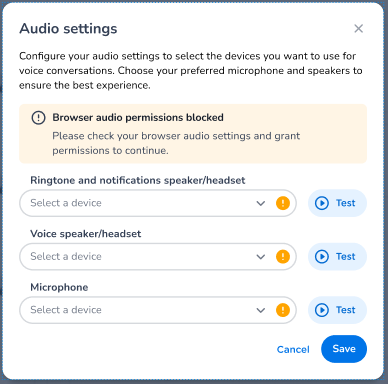388x384 pixels.
Task: Click the play icon on Microphone Test button
Action: [x=322, y=310]
